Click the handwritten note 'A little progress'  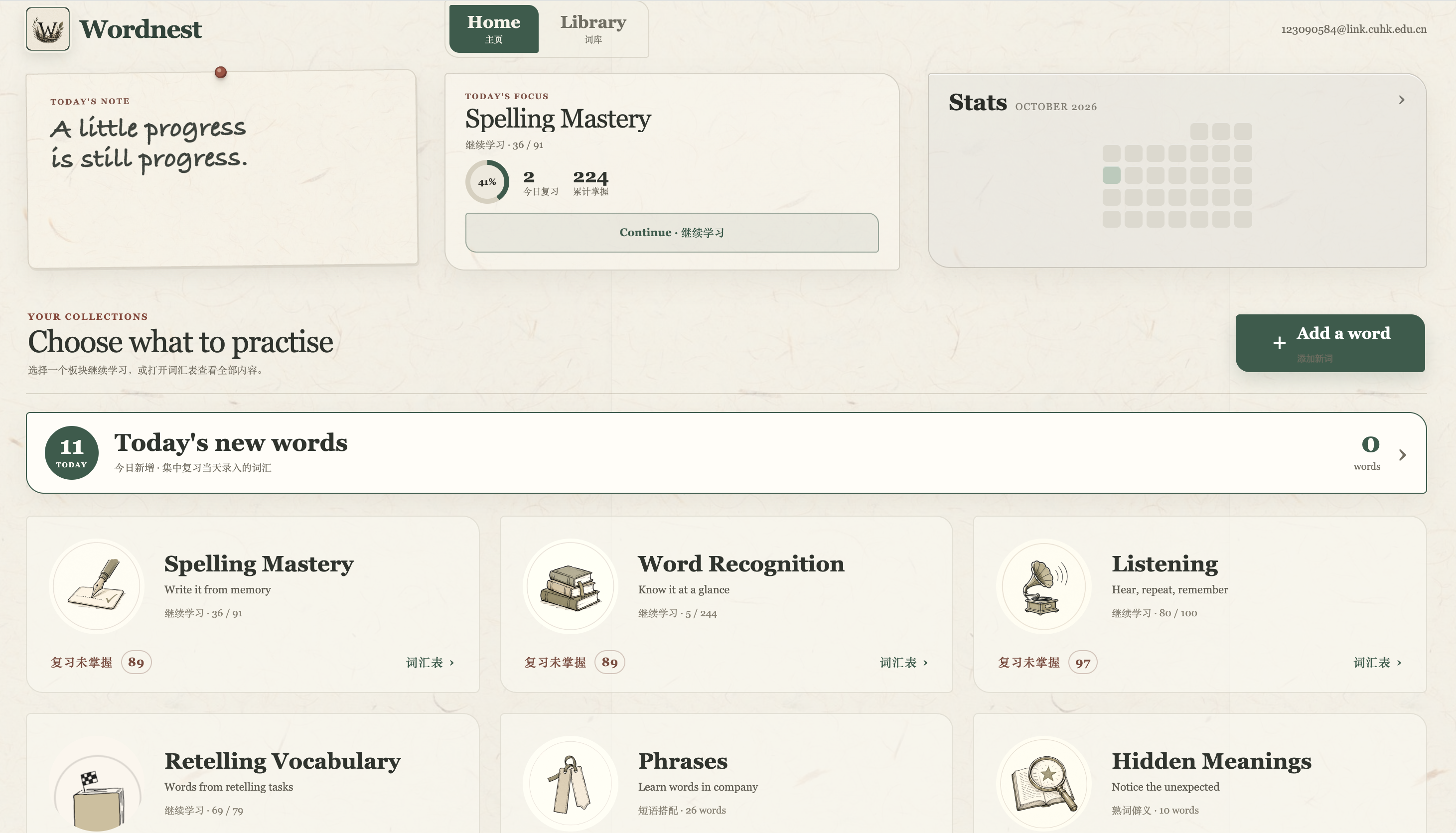pyautogui.click(x=149, y=143)
